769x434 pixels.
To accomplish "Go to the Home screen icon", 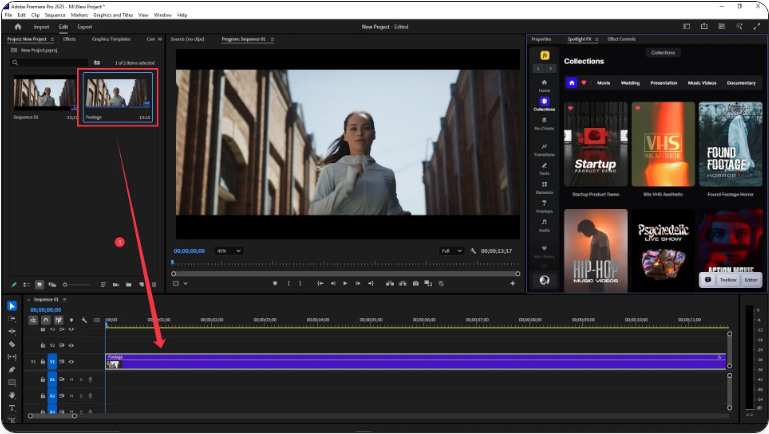I will click(18, 27).
